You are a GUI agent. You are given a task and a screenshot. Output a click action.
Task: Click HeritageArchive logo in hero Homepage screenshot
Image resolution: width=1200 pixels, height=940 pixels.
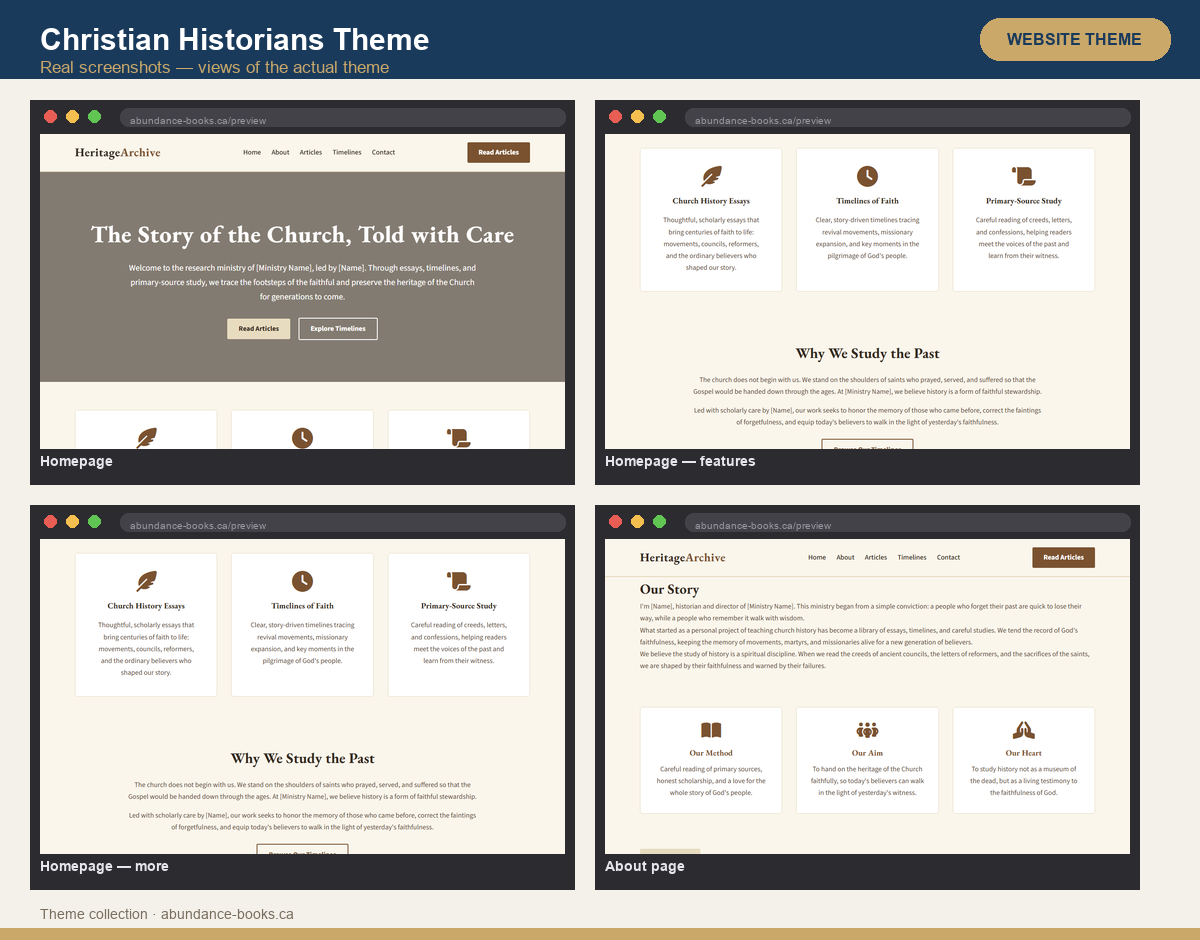click(x=118, y=152)
